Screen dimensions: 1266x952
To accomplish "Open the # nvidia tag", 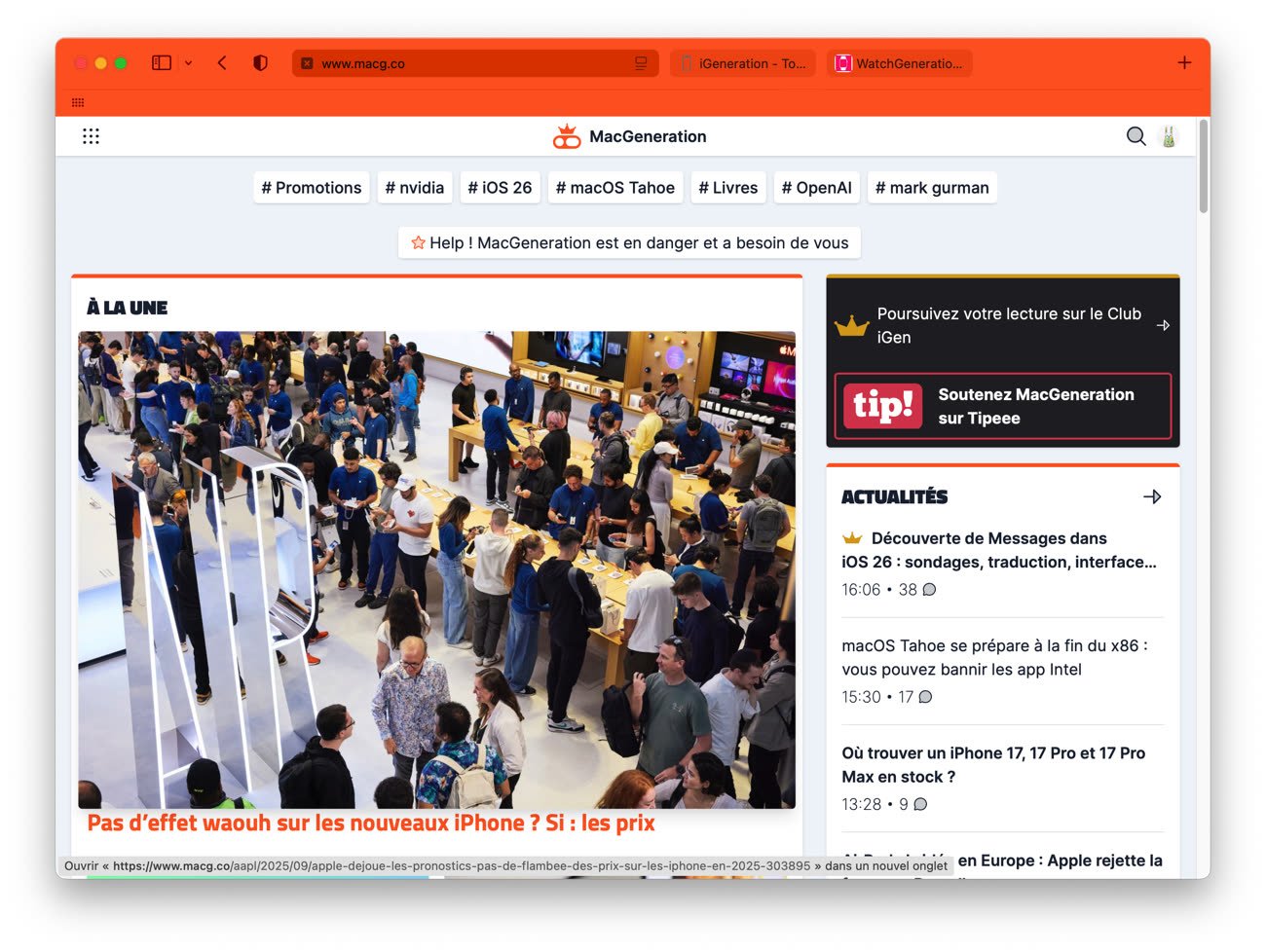I will [x=415, y=188].
